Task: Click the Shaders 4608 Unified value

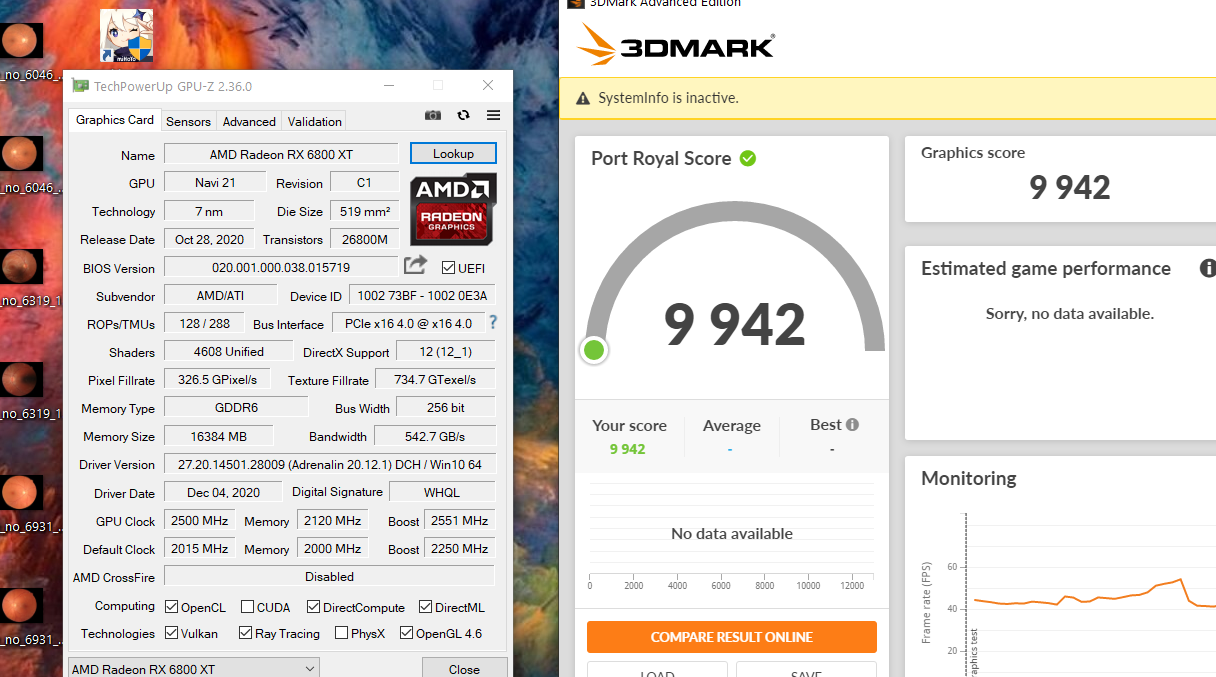Action: point(229,351)
